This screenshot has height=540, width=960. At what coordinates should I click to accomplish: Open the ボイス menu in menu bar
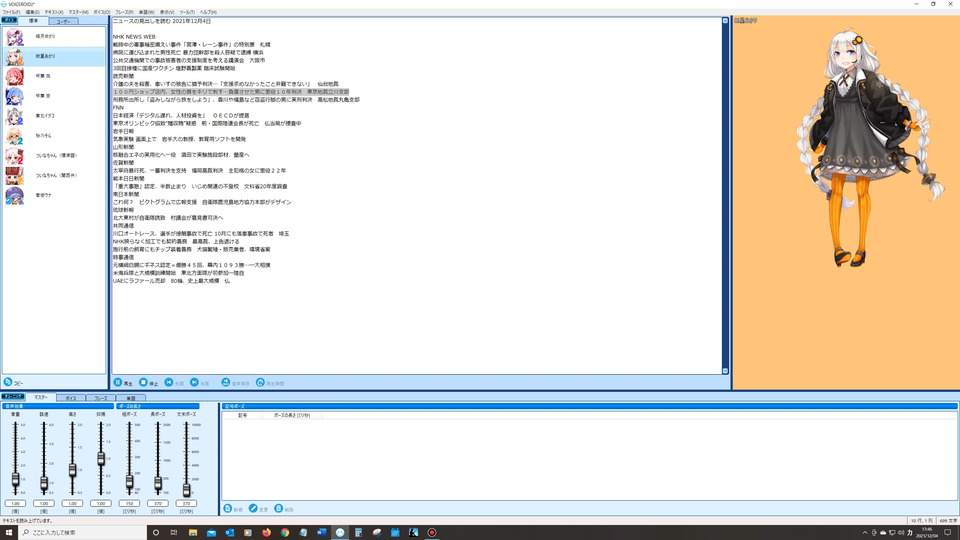[102, 12]
